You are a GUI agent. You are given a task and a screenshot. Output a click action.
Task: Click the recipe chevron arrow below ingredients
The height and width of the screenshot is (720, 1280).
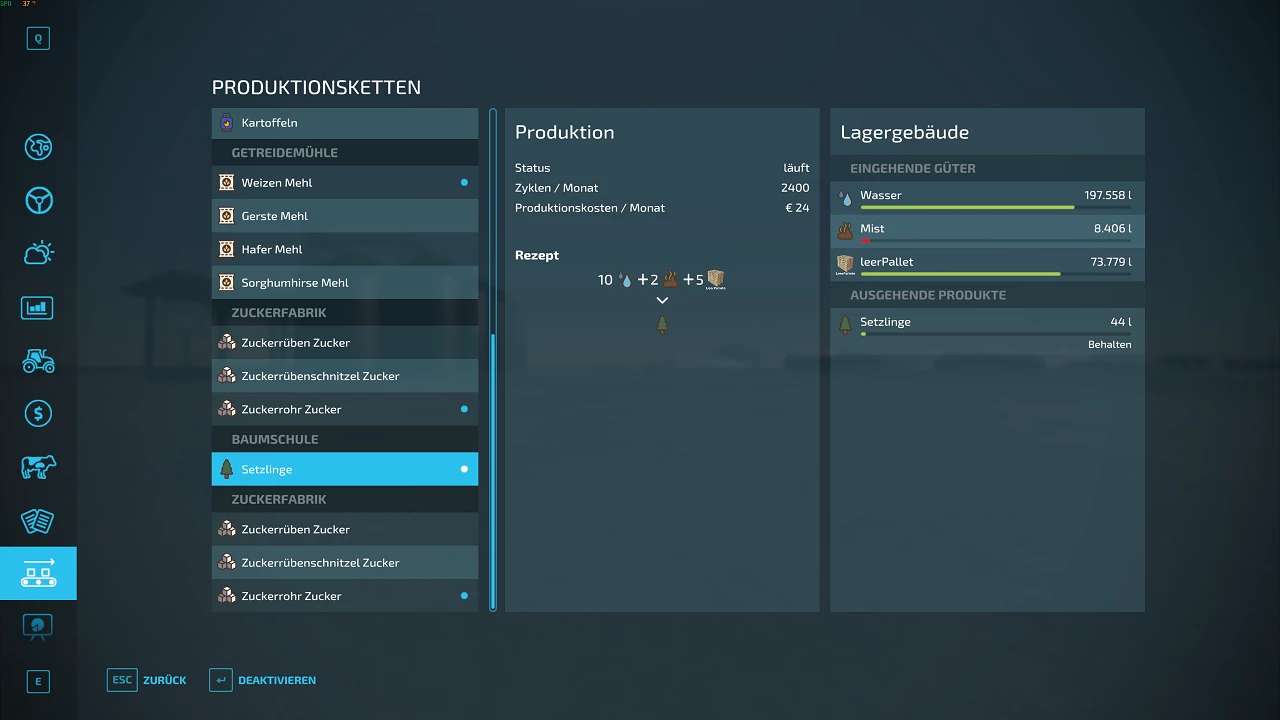(x=662, y=300)
